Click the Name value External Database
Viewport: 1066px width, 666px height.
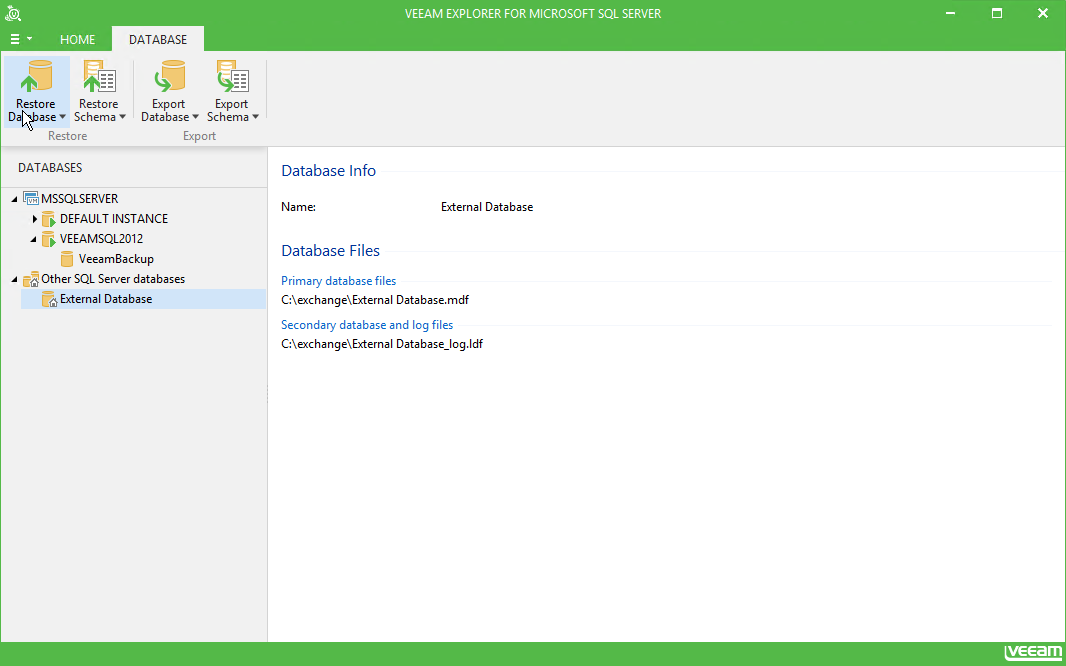pos(487,207)
